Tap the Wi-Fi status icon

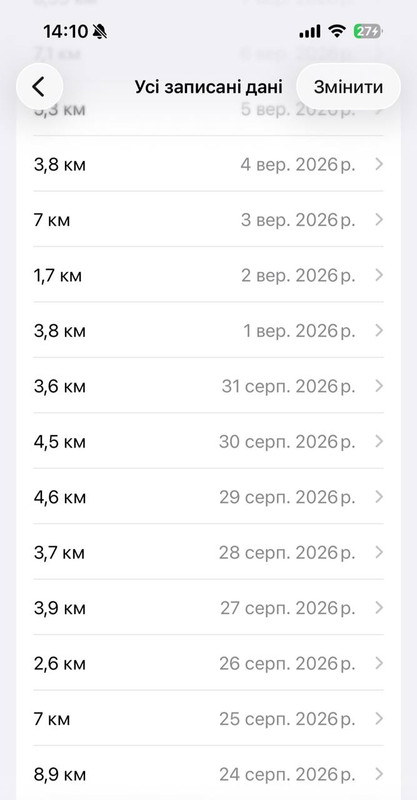coord(337,32)
